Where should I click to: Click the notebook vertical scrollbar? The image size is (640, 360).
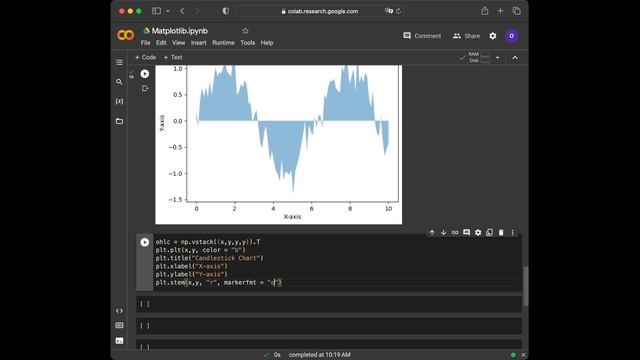pyautogui.click(x=525, y=286)
